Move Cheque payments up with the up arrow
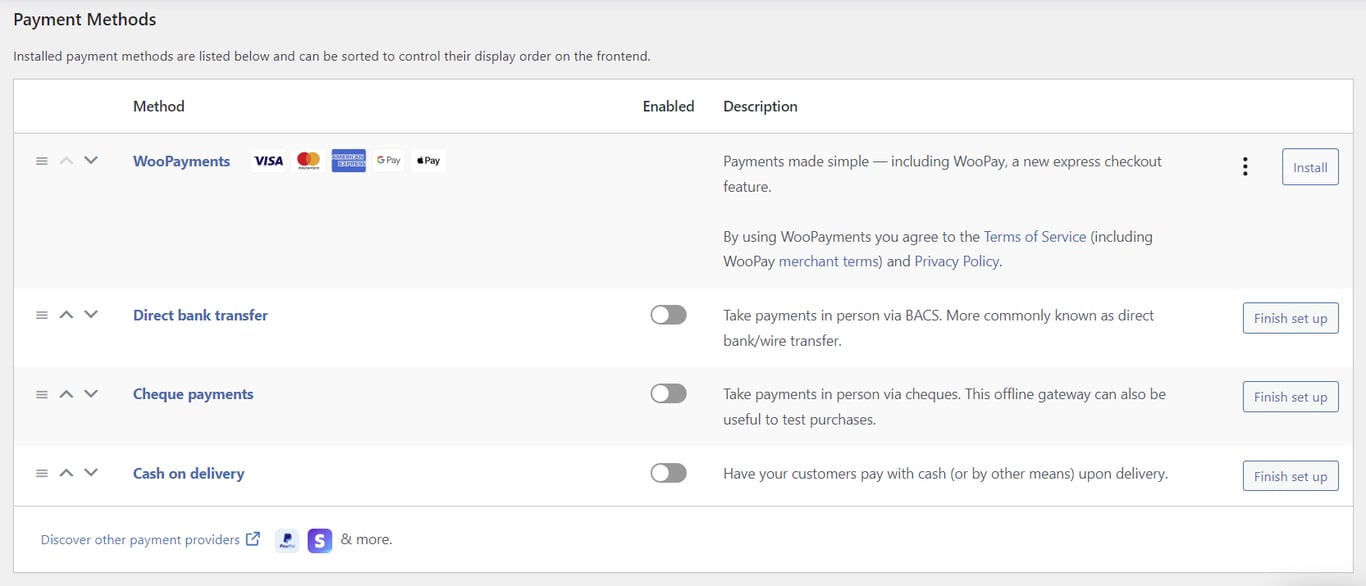This screenshot has width=1366, height=586. [66, 393]
